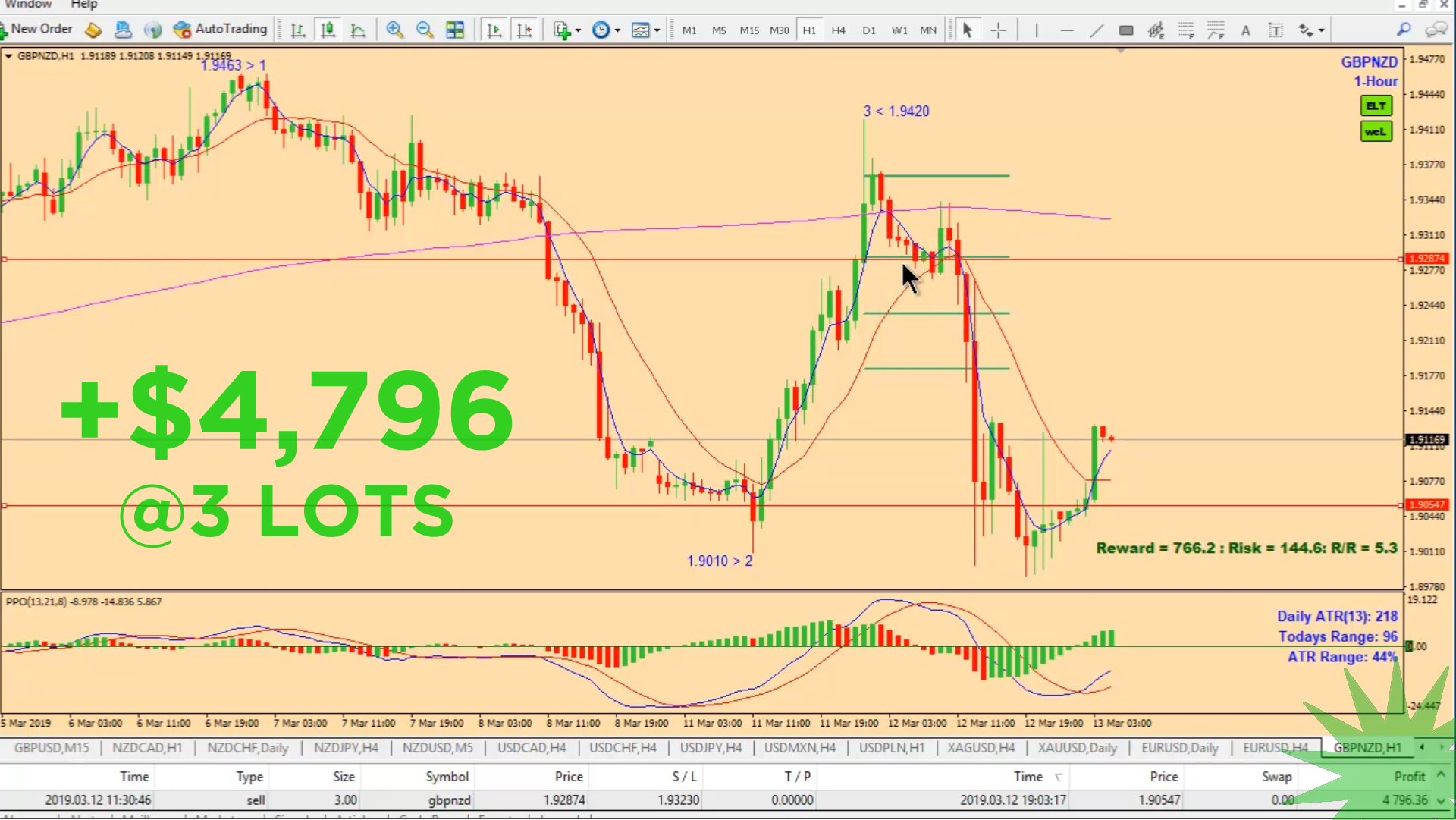Viewport: 1456px width, 820px height.
Task: Switch to the EURUSD,Daily chart tab
Action: pos(1180,748)
